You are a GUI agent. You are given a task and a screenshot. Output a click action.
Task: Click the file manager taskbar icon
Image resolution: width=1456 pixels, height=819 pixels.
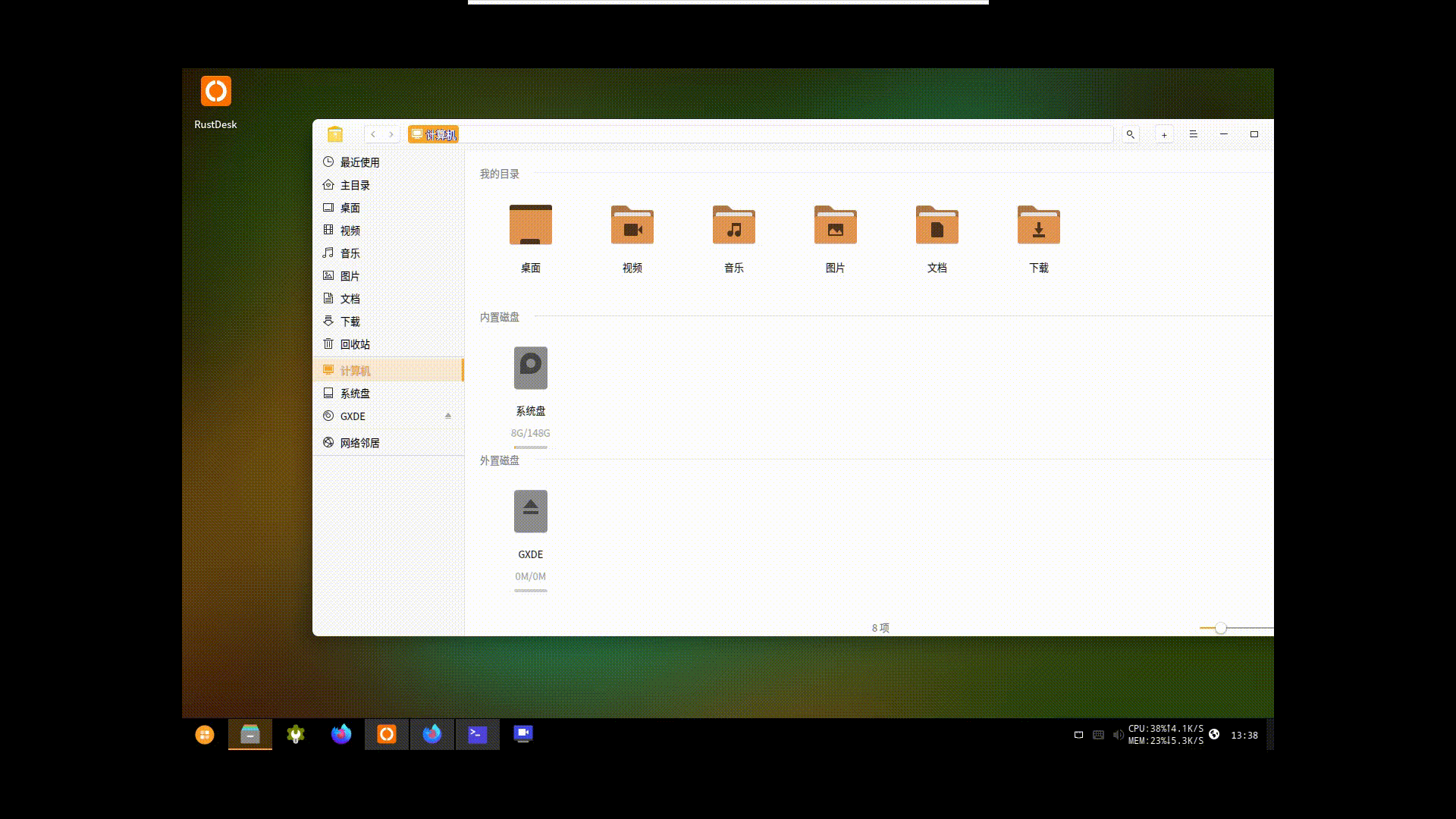pos(250,734)
